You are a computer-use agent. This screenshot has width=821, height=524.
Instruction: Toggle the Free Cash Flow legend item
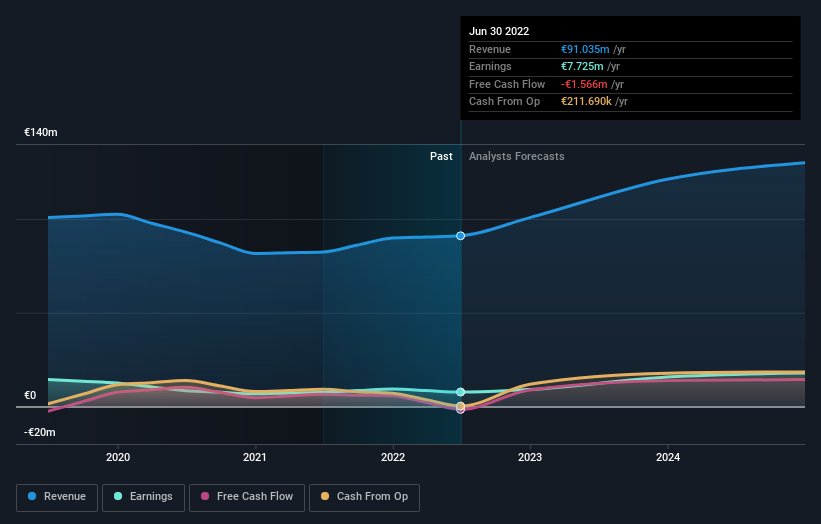click(x=247, y=497)
